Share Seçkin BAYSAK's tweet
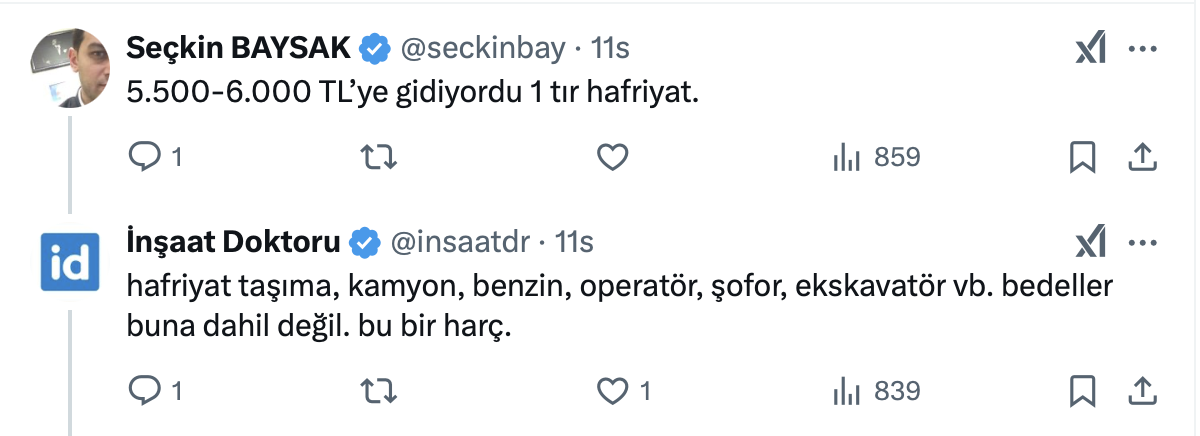Image resolution: width=1200 pixels, height=436 pixels. pyautogui.click(x=1142, y=157)
